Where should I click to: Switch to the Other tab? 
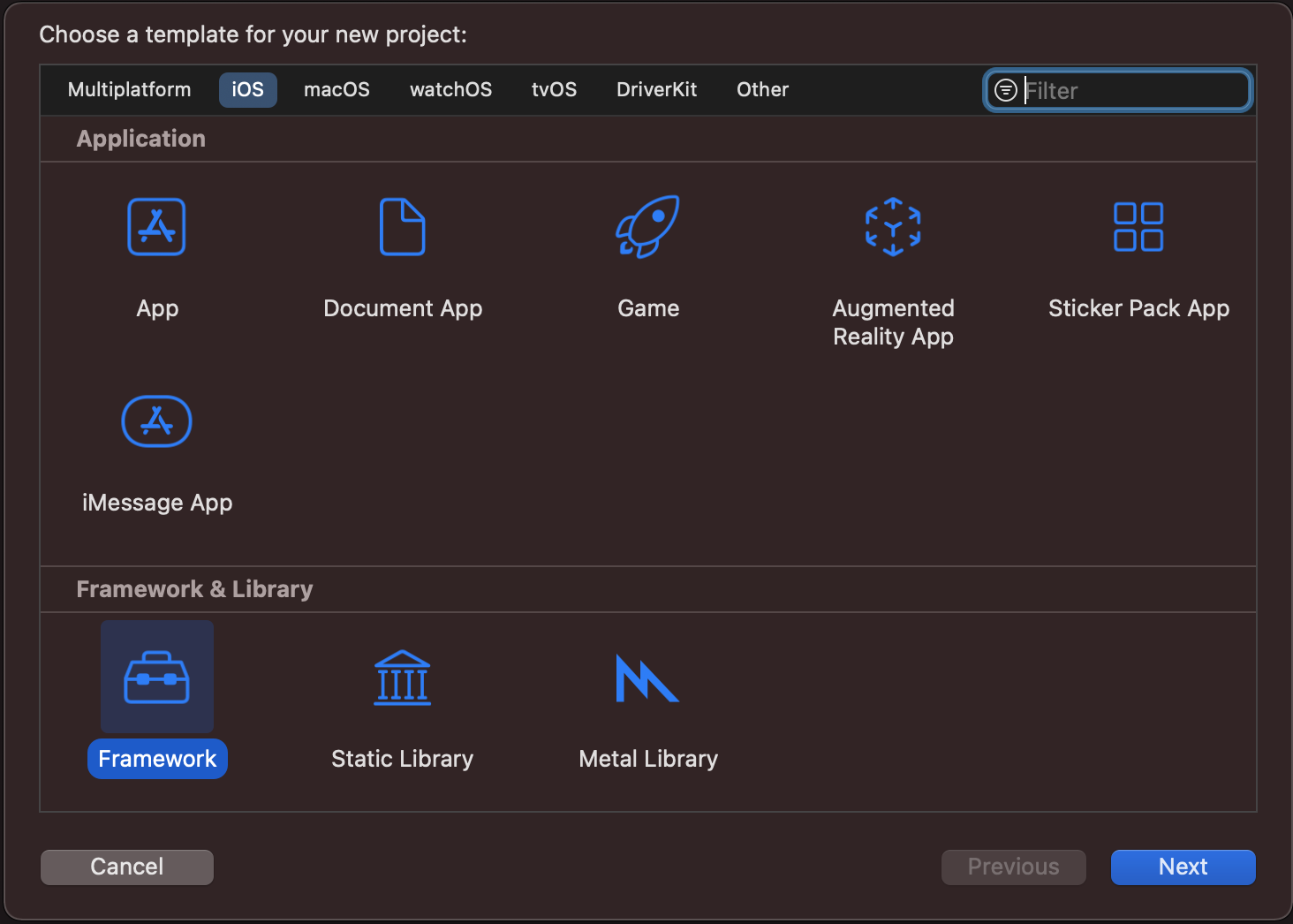763,90
